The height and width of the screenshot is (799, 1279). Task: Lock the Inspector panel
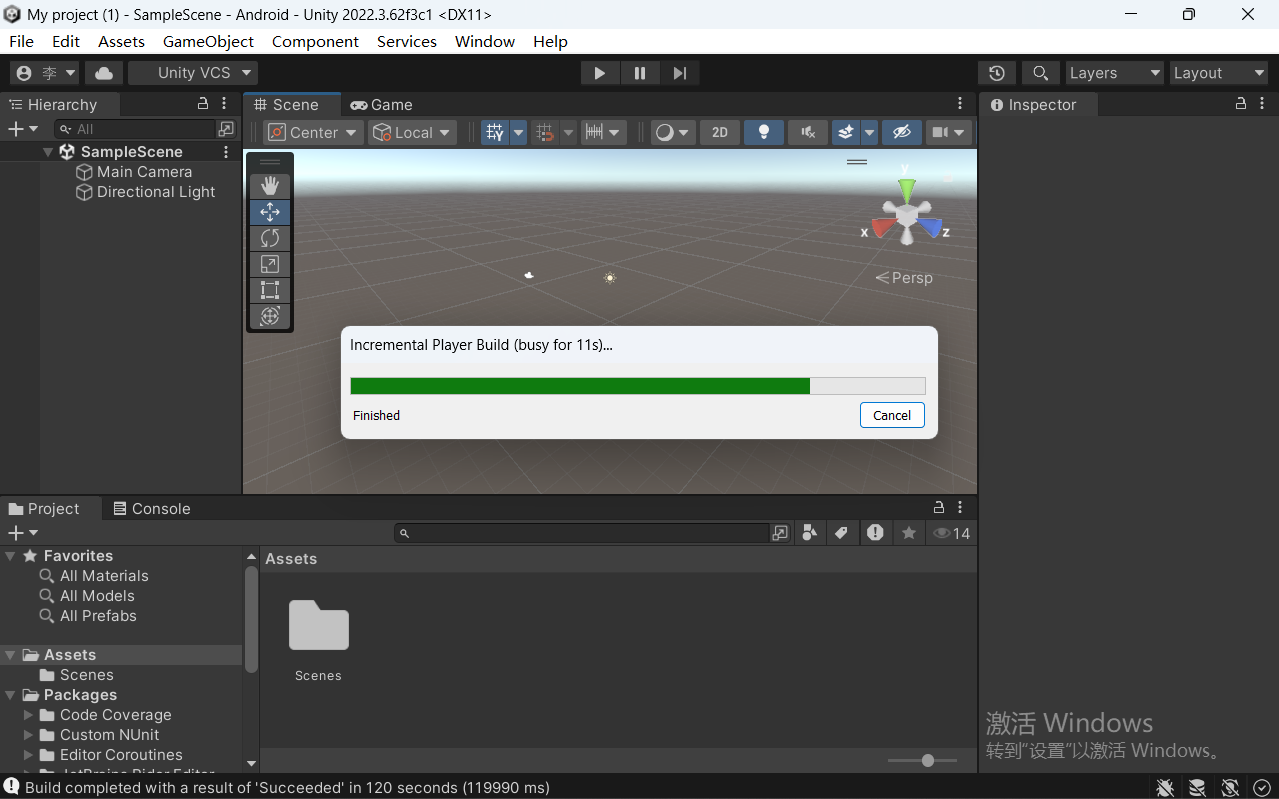[x=1241, y=104]
